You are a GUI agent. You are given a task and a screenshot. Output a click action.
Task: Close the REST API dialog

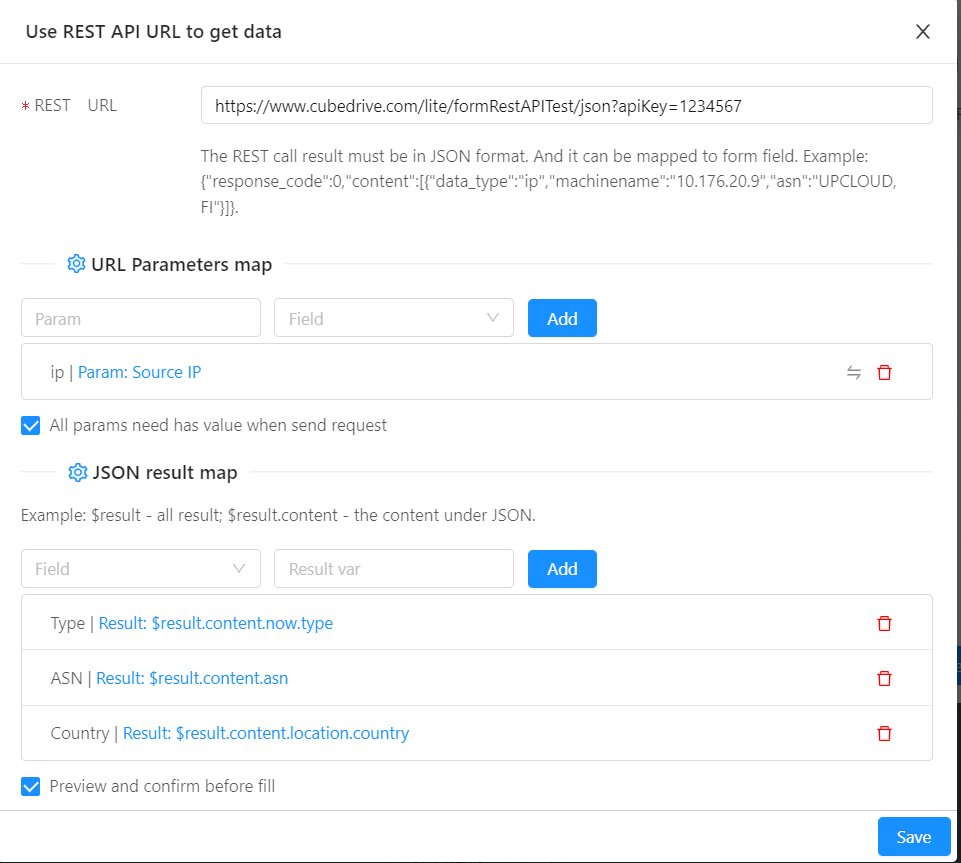(x=922, y=32)
